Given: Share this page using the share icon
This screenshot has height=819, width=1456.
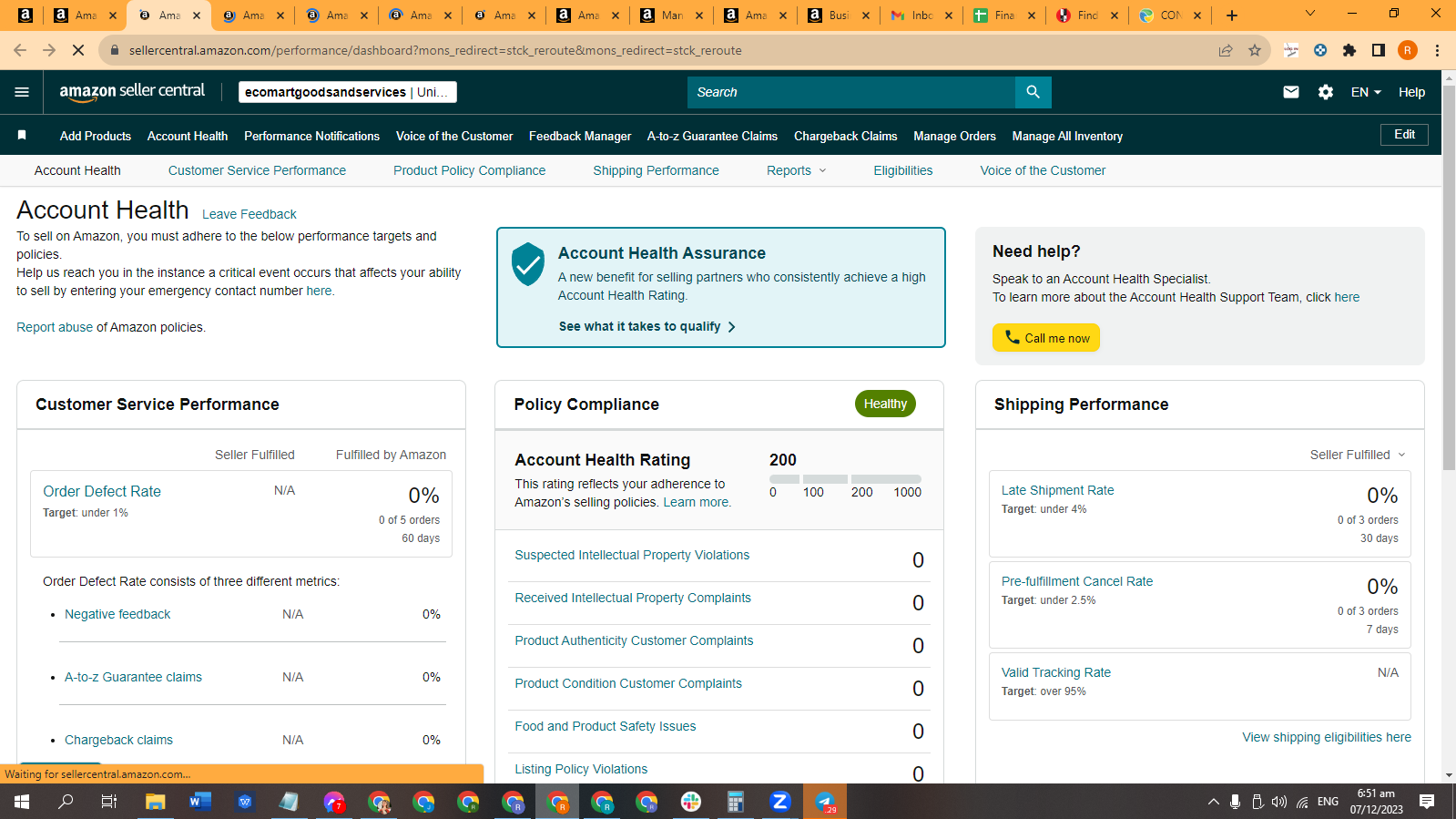Looking at the screenshot, I should click(x=1226, y=50).
